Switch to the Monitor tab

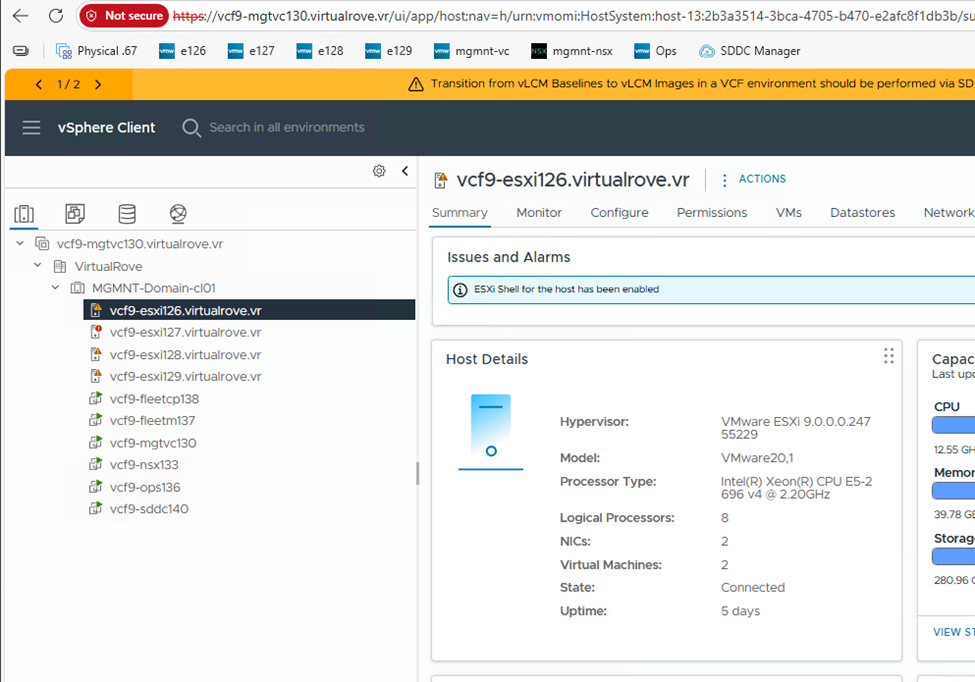point(538,212)
